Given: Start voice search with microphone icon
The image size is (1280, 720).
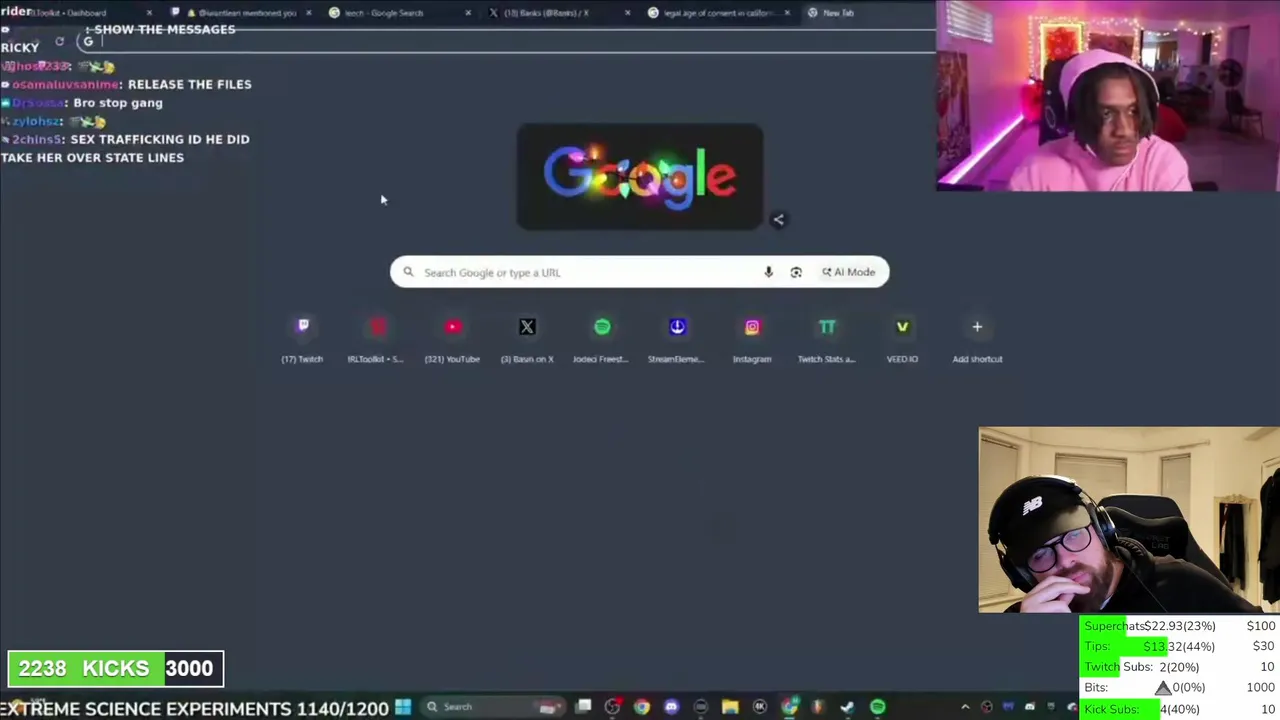Looking at the screenshot, I should [768, 272].
